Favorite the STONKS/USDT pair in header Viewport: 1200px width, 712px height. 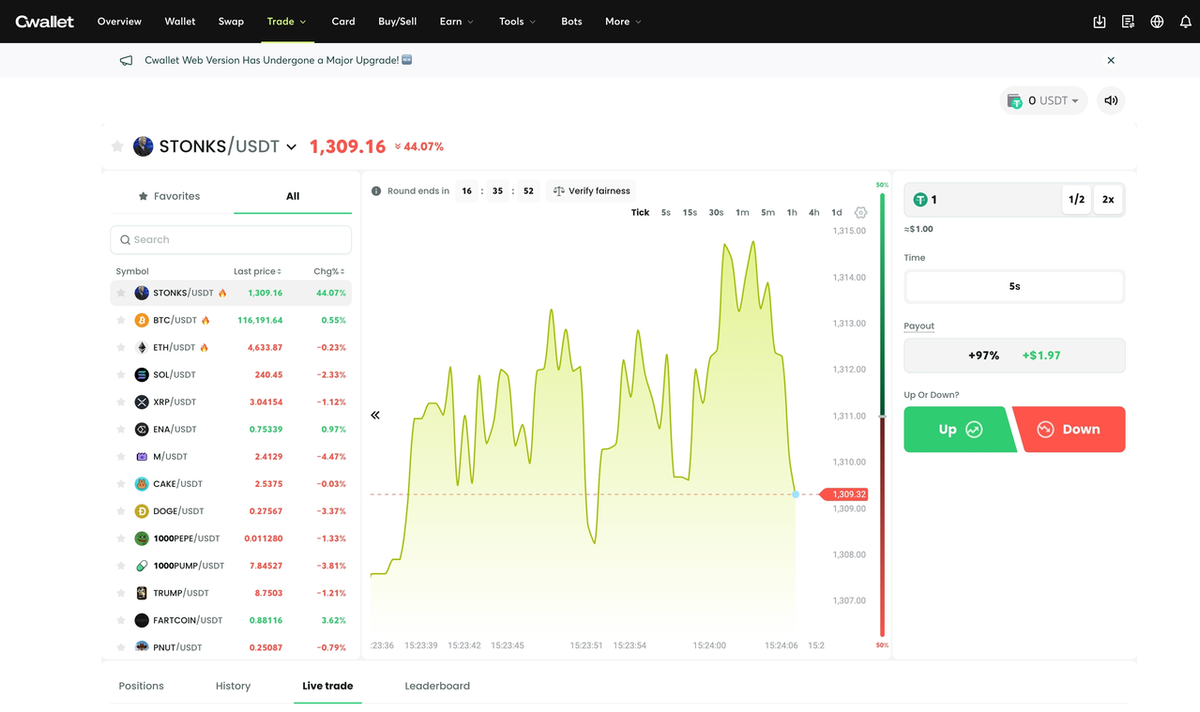(x=117, y=146)
